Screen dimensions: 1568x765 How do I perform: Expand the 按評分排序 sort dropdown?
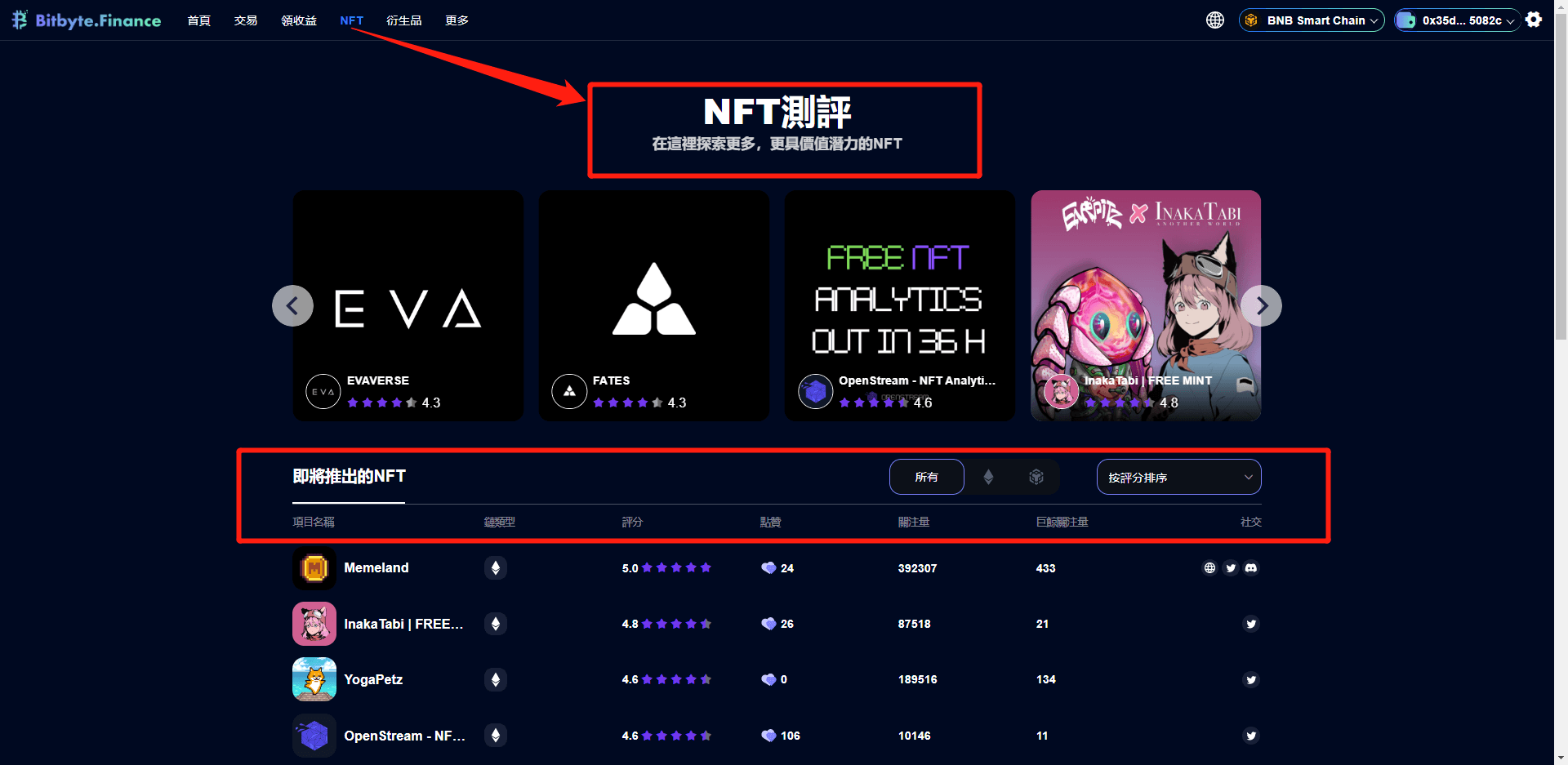pyautogui.click(x=1178, y=478)
